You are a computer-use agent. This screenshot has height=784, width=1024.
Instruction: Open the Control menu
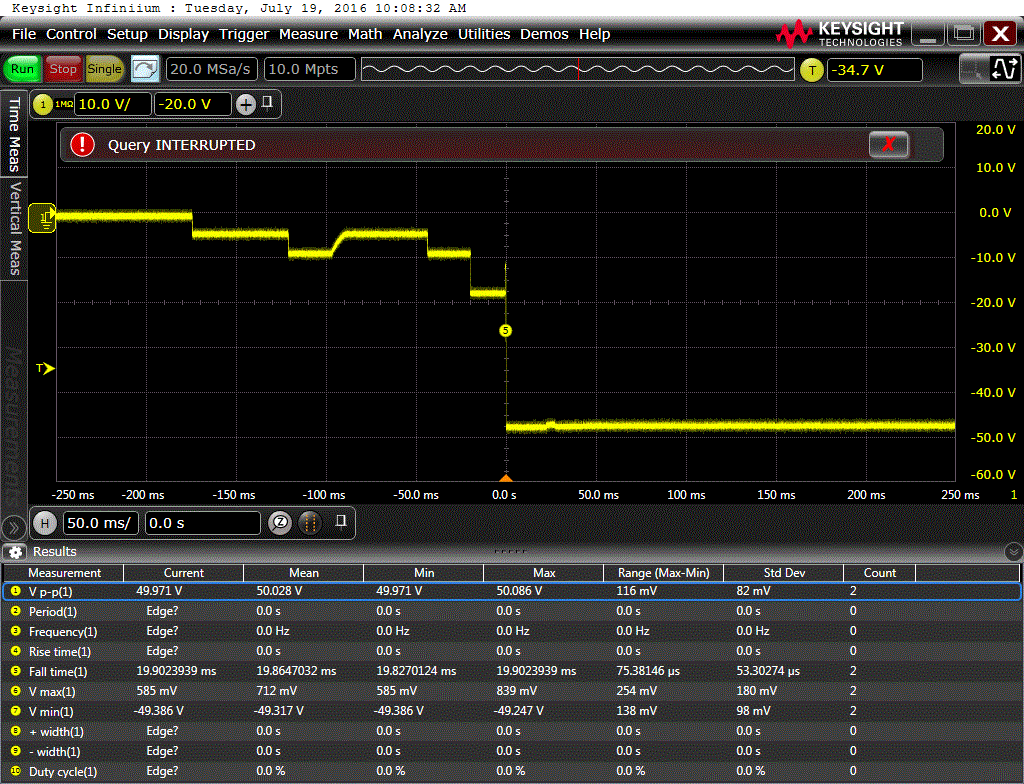71,34
